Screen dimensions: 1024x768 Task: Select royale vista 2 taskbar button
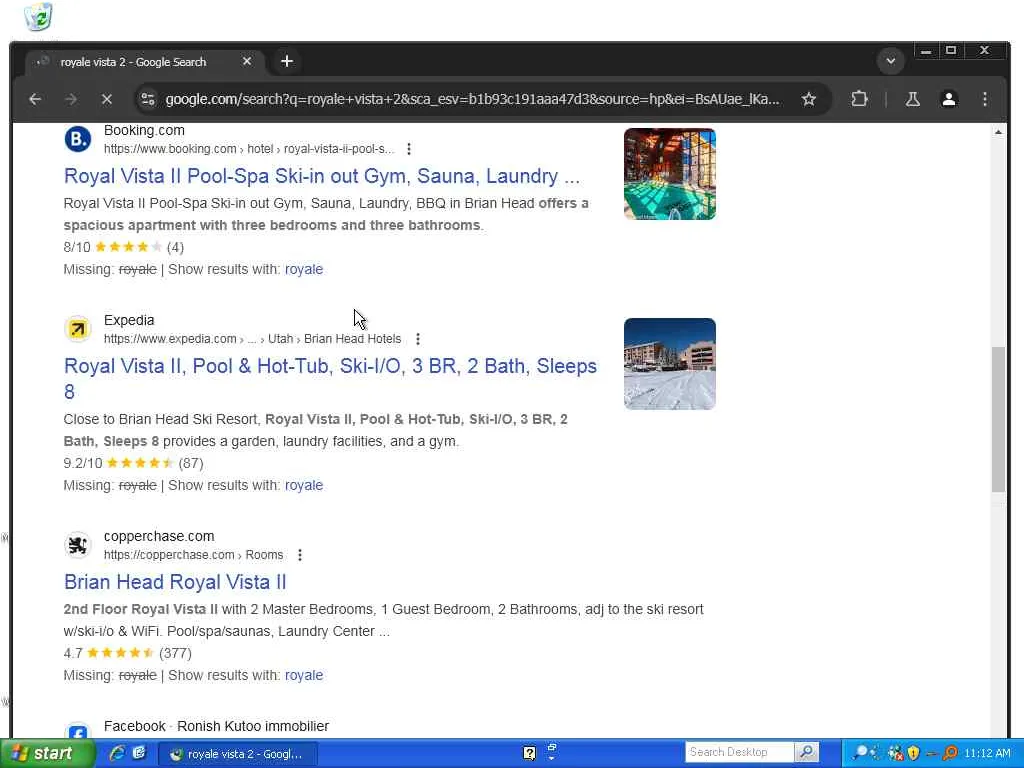coord(239,754)
